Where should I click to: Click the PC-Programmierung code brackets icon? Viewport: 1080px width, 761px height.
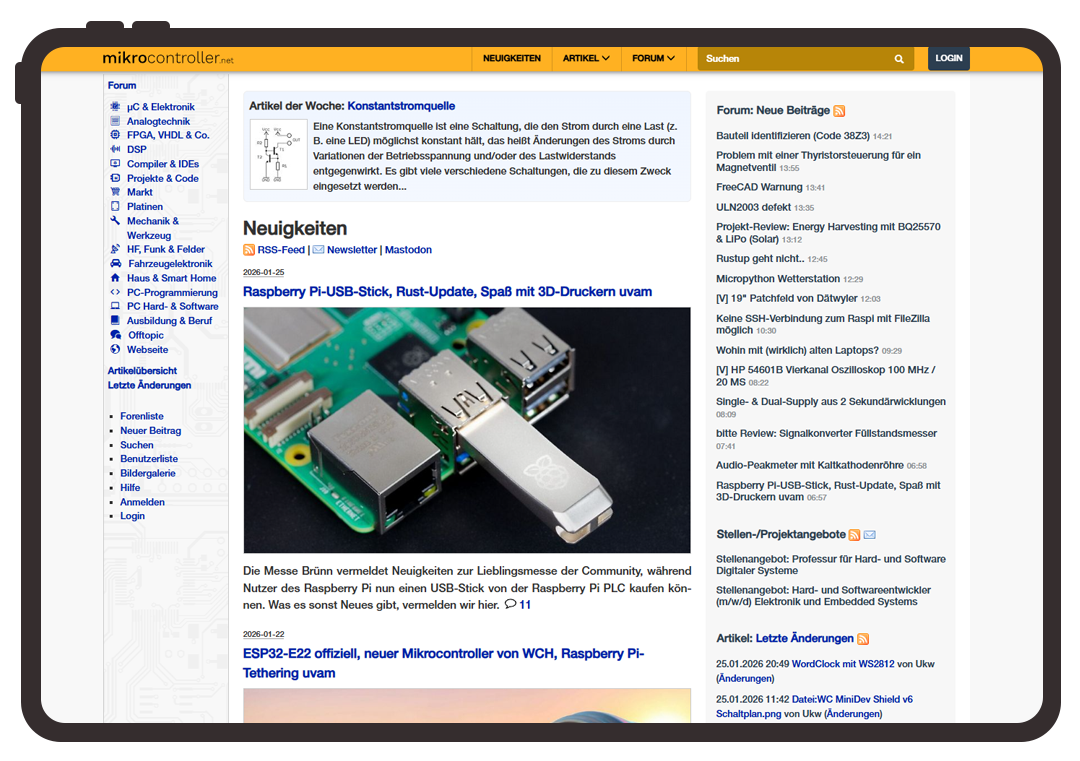click(115, 293)
